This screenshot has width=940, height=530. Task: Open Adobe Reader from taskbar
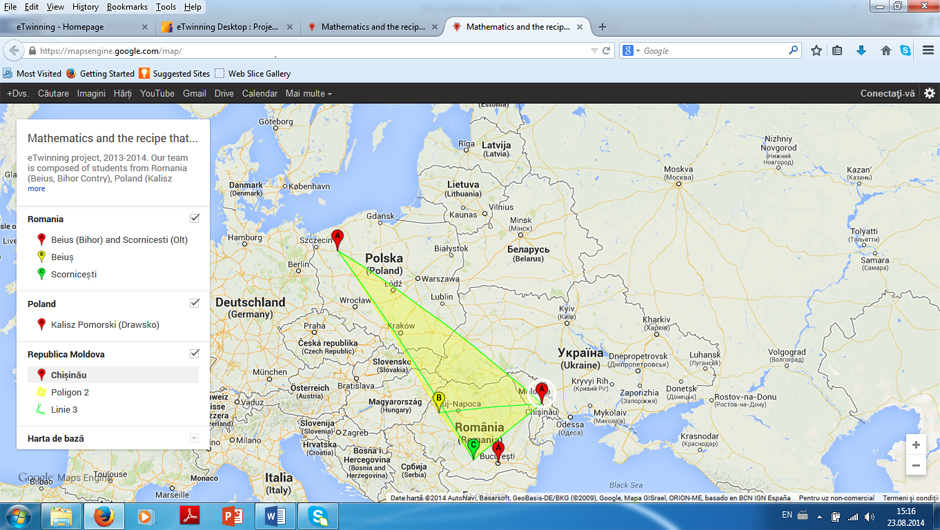189,516
